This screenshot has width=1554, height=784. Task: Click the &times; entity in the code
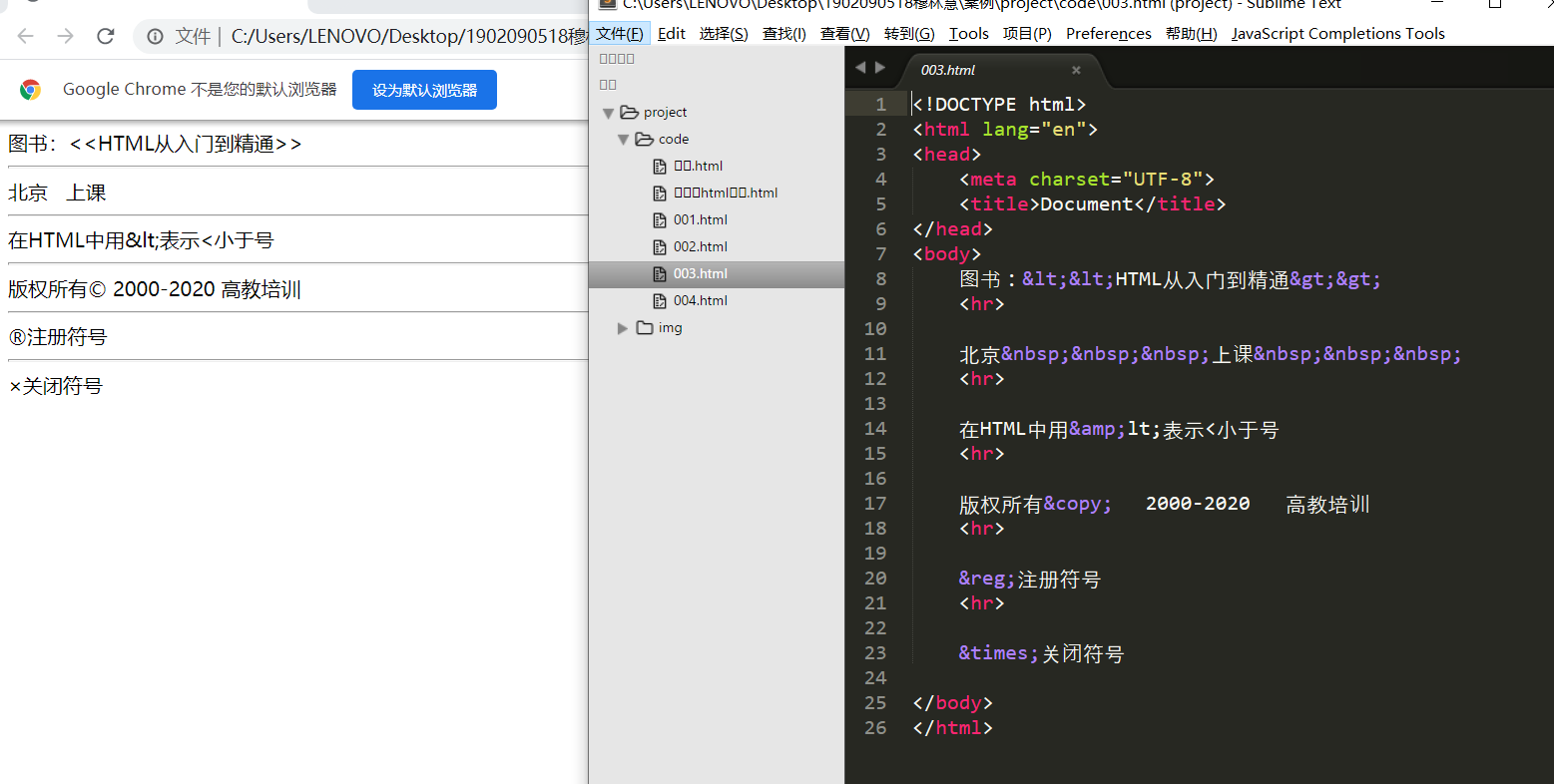pyautogui.click(x=999, y=653)
